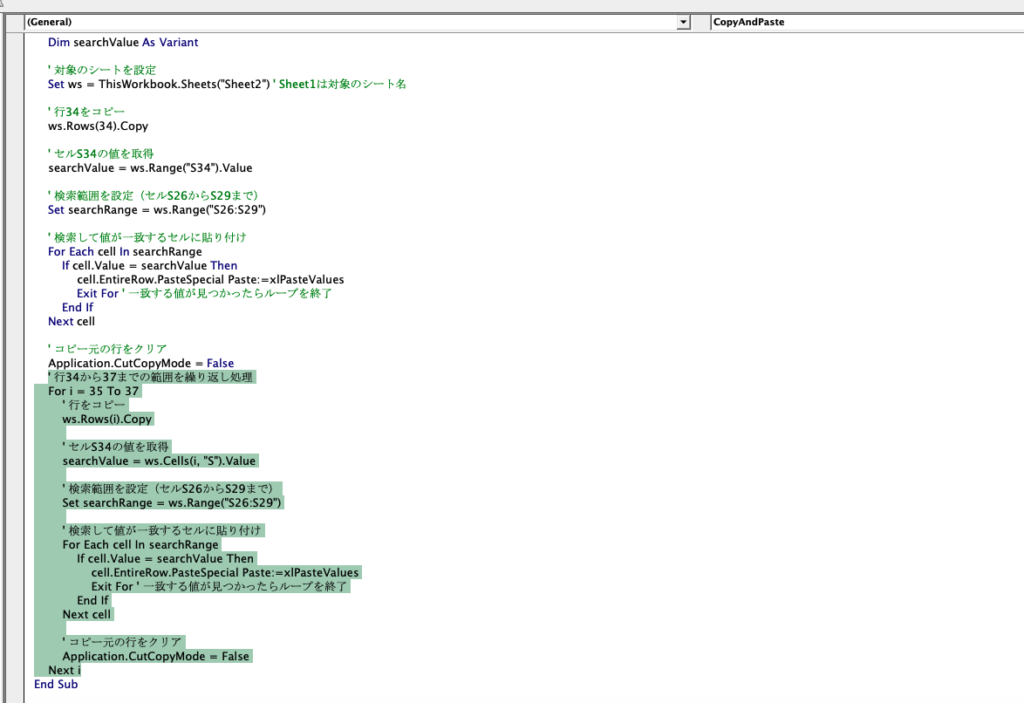Click the first 'Application.CutCopyMode = False' line
The width and height of the screenshot is (1024, 703).
140,363
